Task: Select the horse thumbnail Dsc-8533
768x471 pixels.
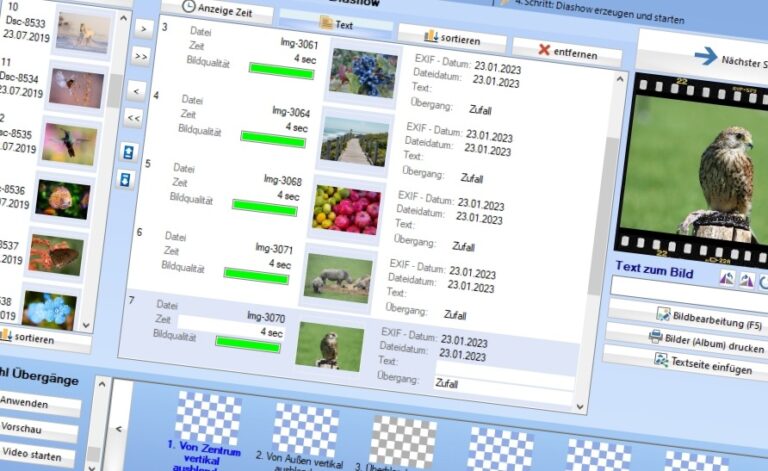Action: [83, 32]
